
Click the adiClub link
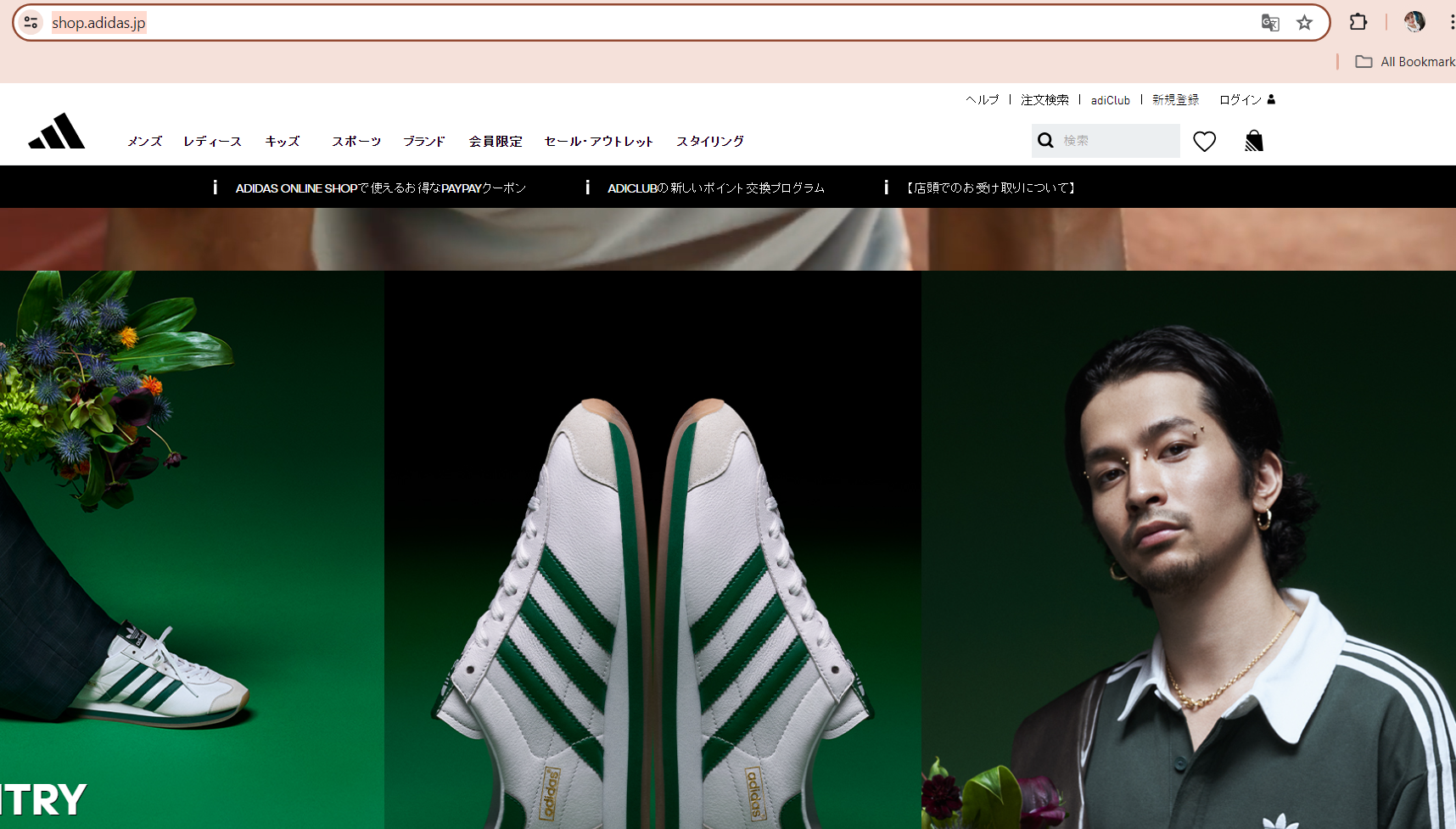[1111, 100]
